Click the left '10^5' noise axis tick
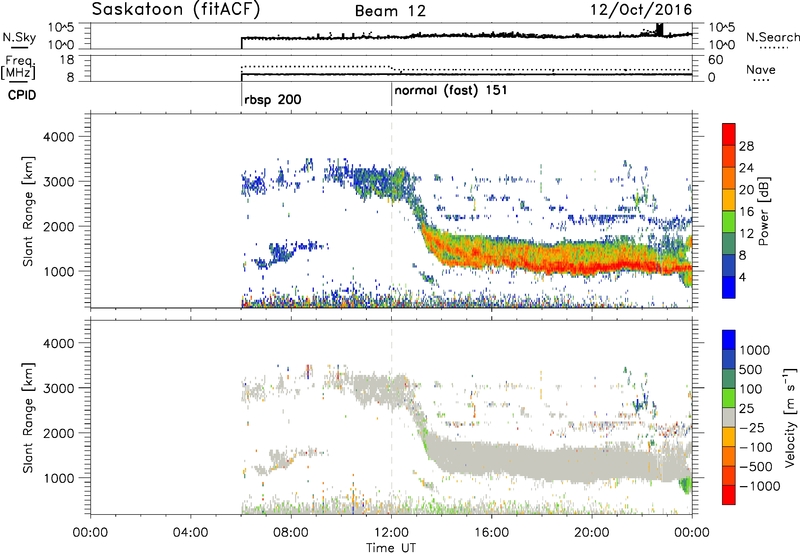Viewport: 800px width, 554px height. (x=61, y=27)
